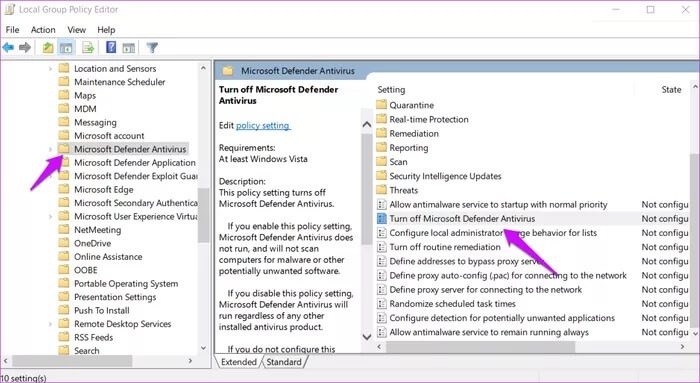
Task: Select Portable Operating System tree item
Action: tap(126, 283)
